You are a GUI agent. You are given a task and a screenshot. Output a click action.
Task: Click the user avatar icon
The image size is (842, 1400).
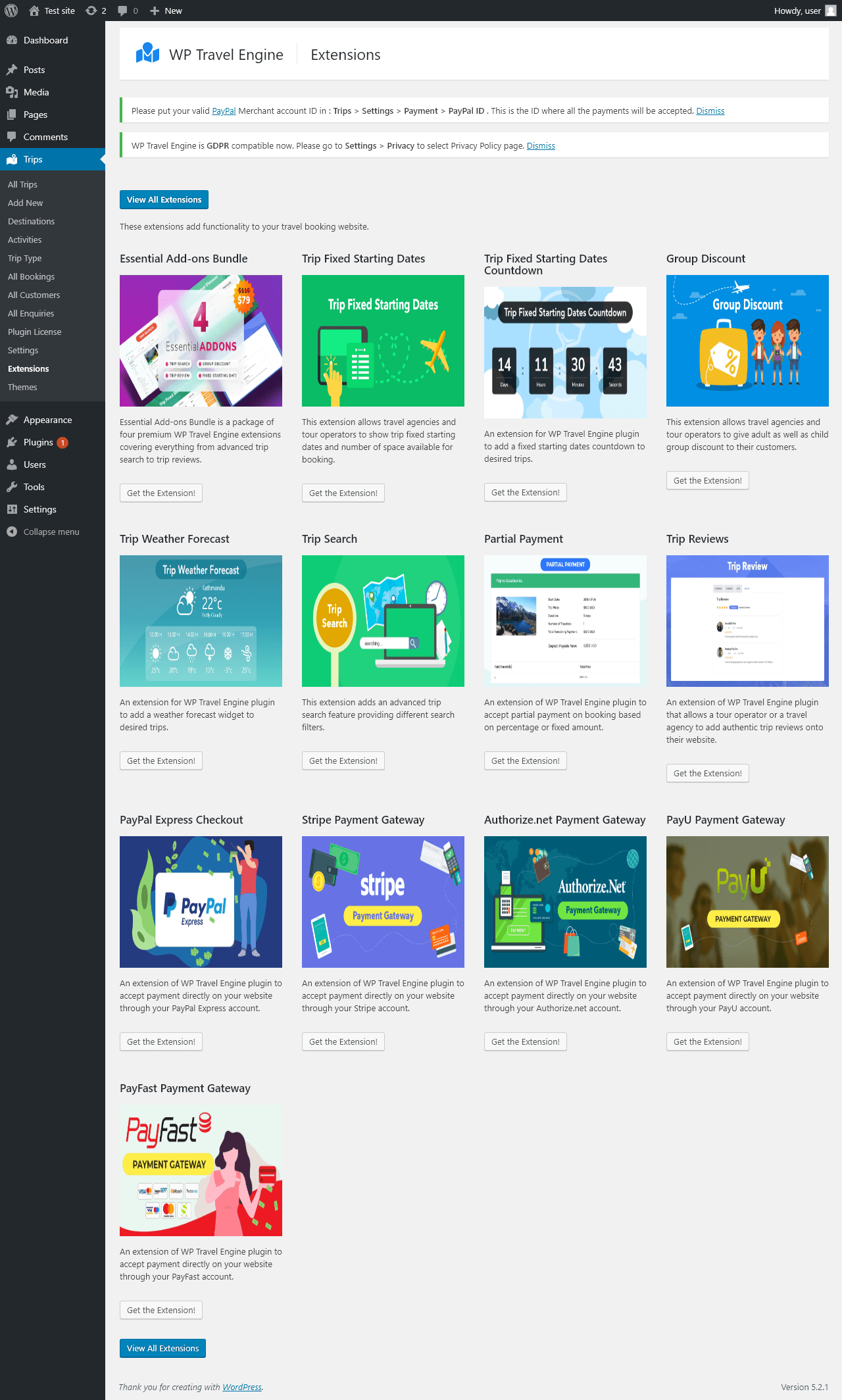coord(831,11)
